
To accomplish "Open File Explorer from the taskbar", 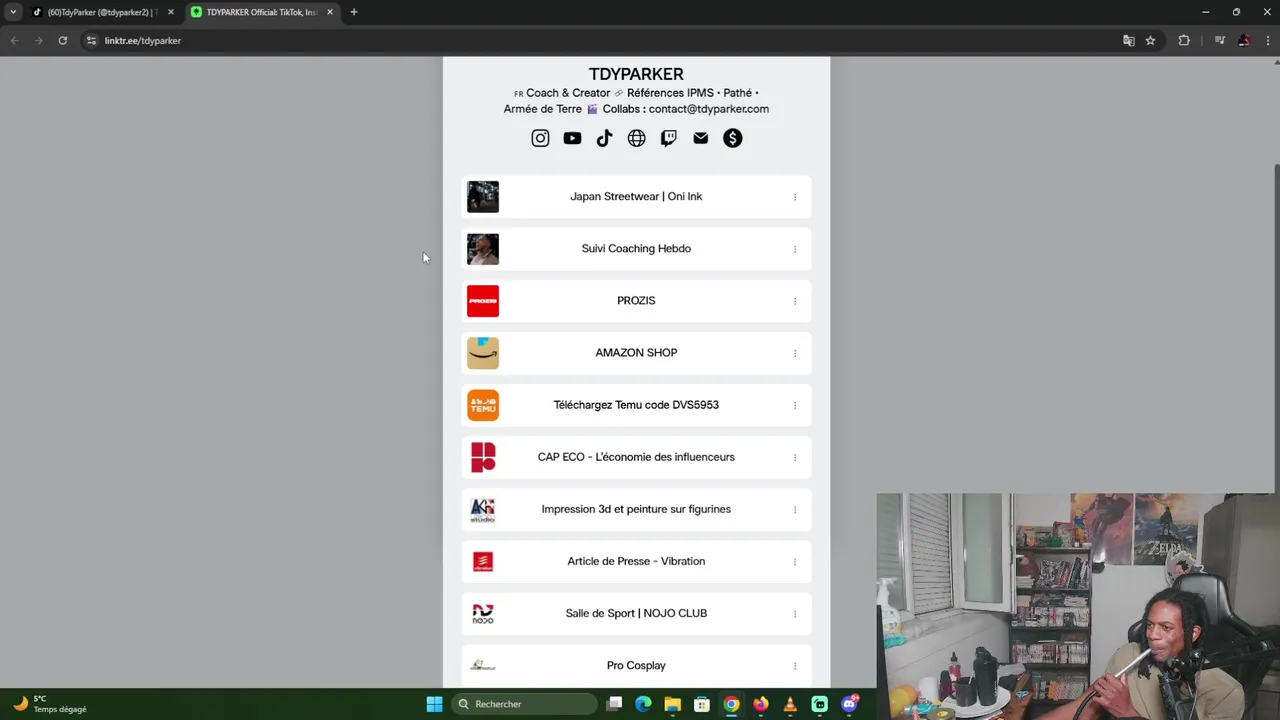I will [x=672, y=704].
